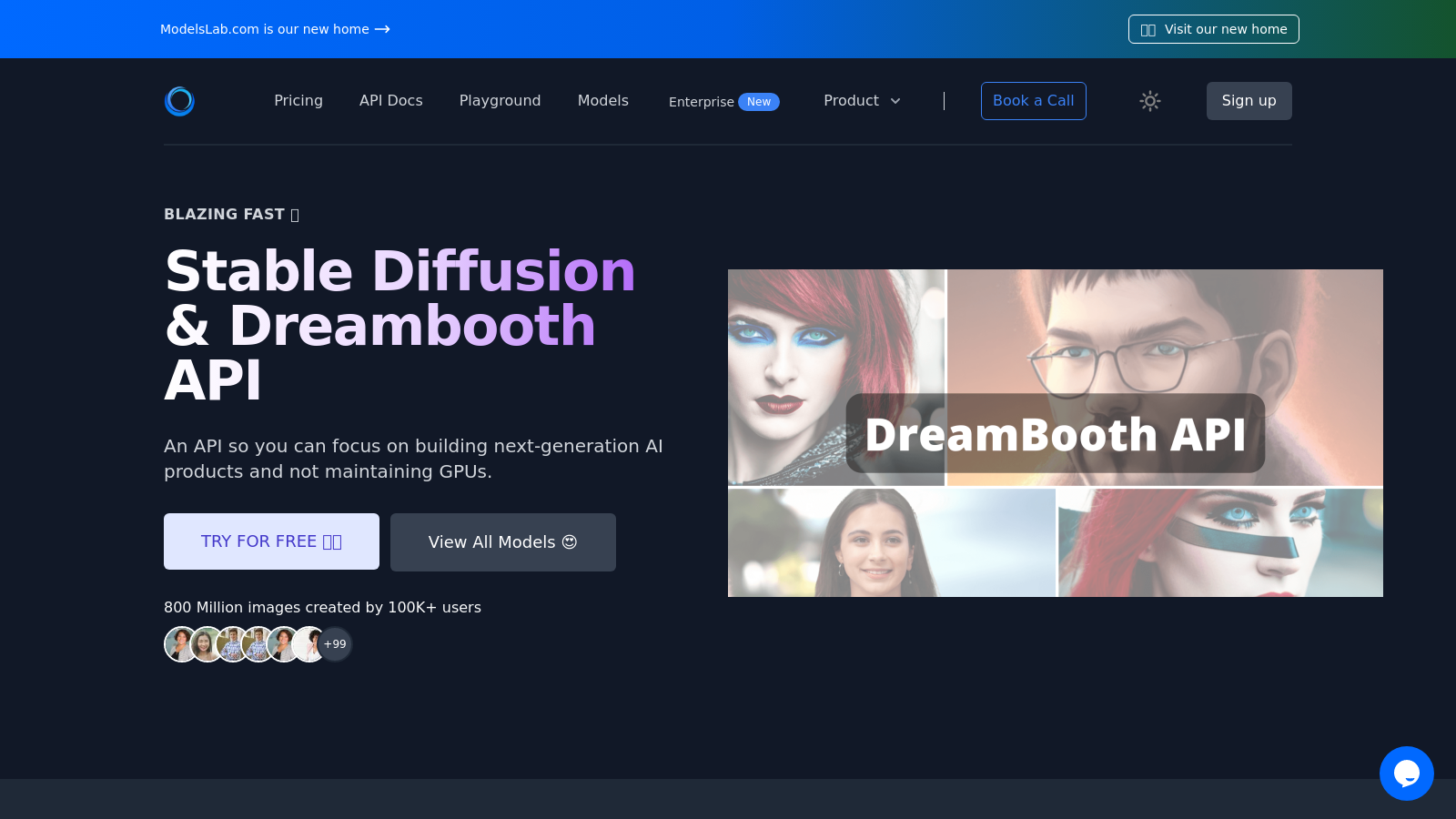Toggle light mode with the sun icon

click(1149, 101)
